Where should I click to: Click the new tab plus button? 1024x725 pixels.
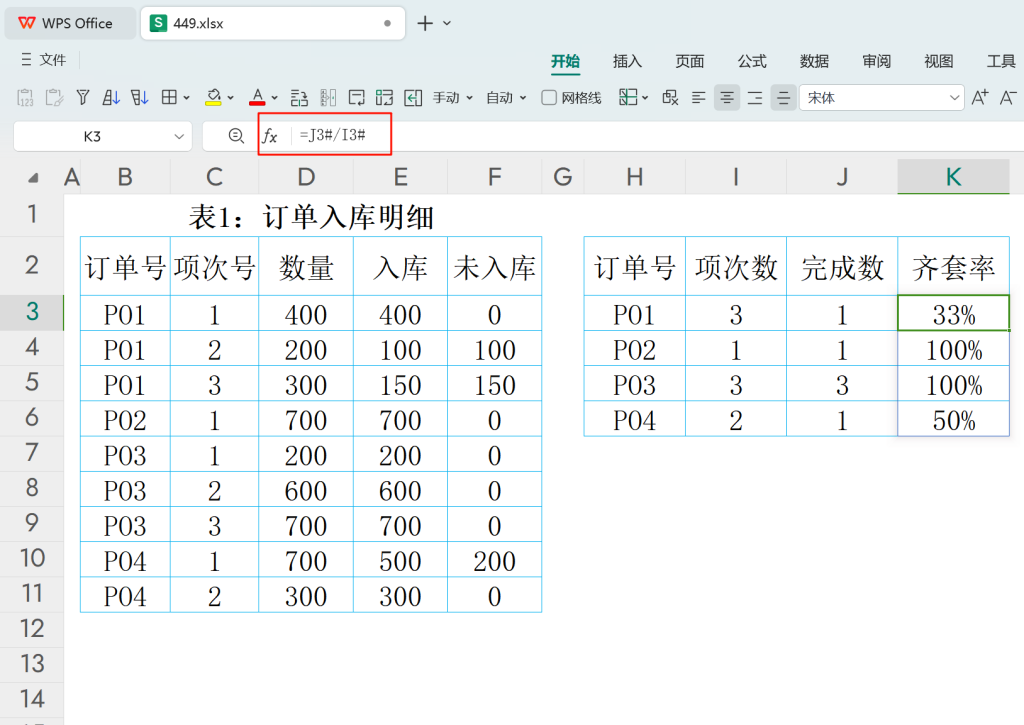tap(425, 24)
